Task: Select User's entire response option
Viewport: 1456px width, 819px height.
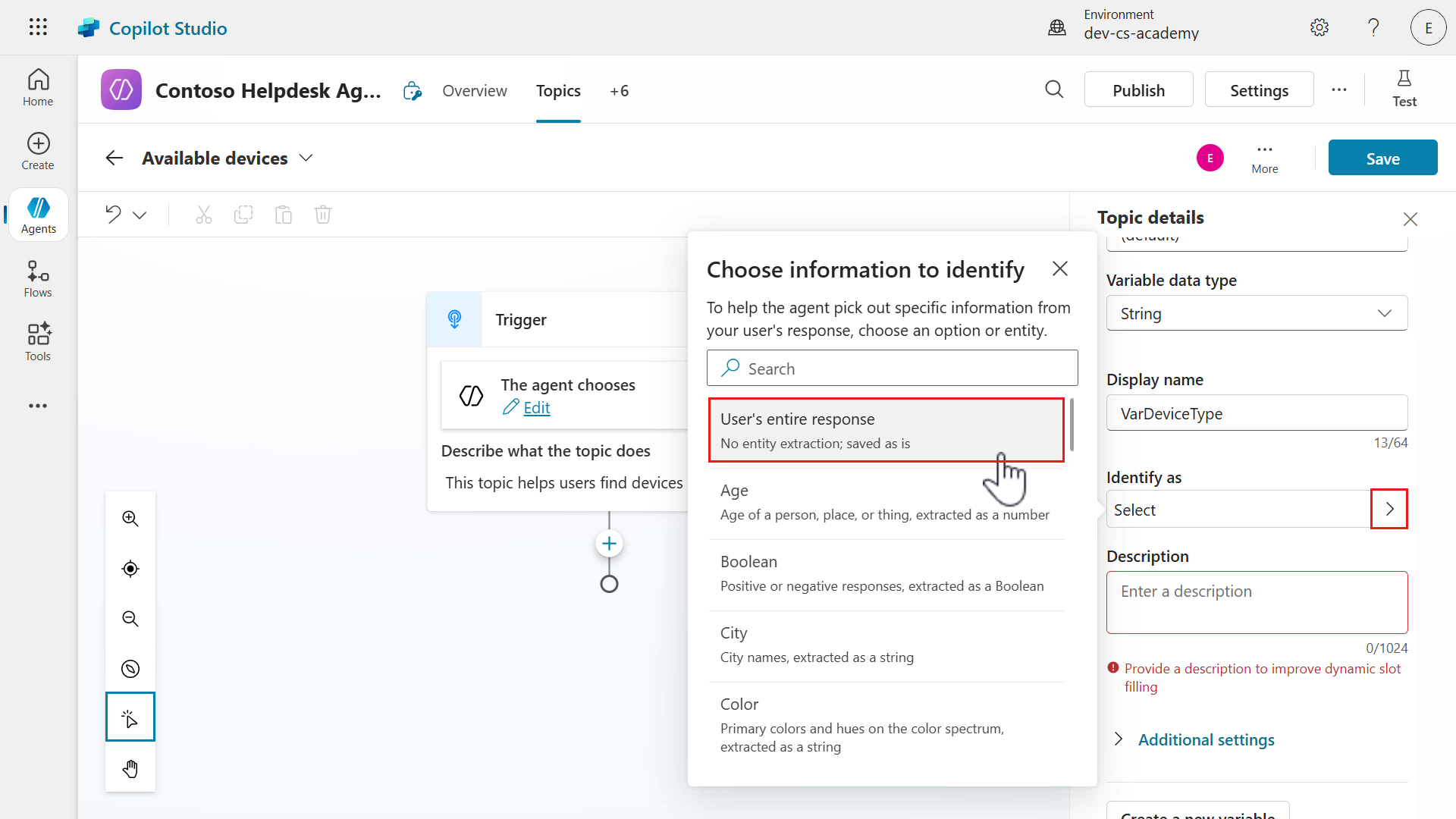Action: tap(886, 430)
